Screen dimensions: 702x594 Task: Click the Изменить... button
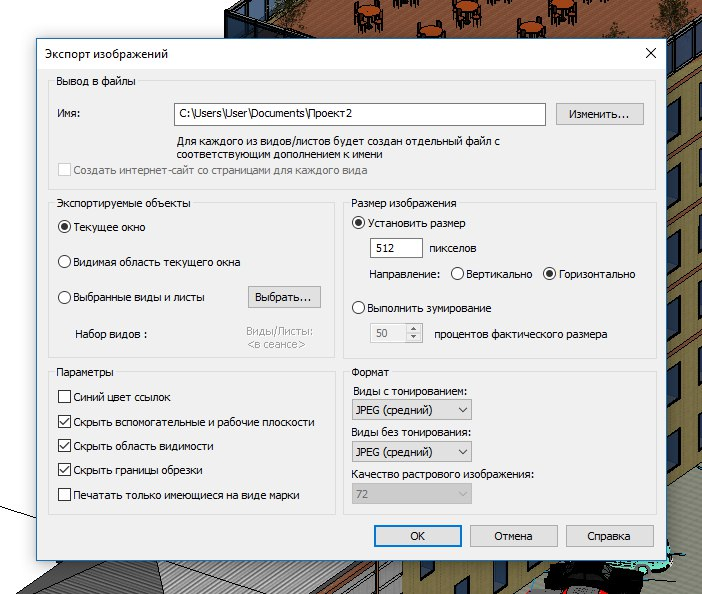click(599, 114)
